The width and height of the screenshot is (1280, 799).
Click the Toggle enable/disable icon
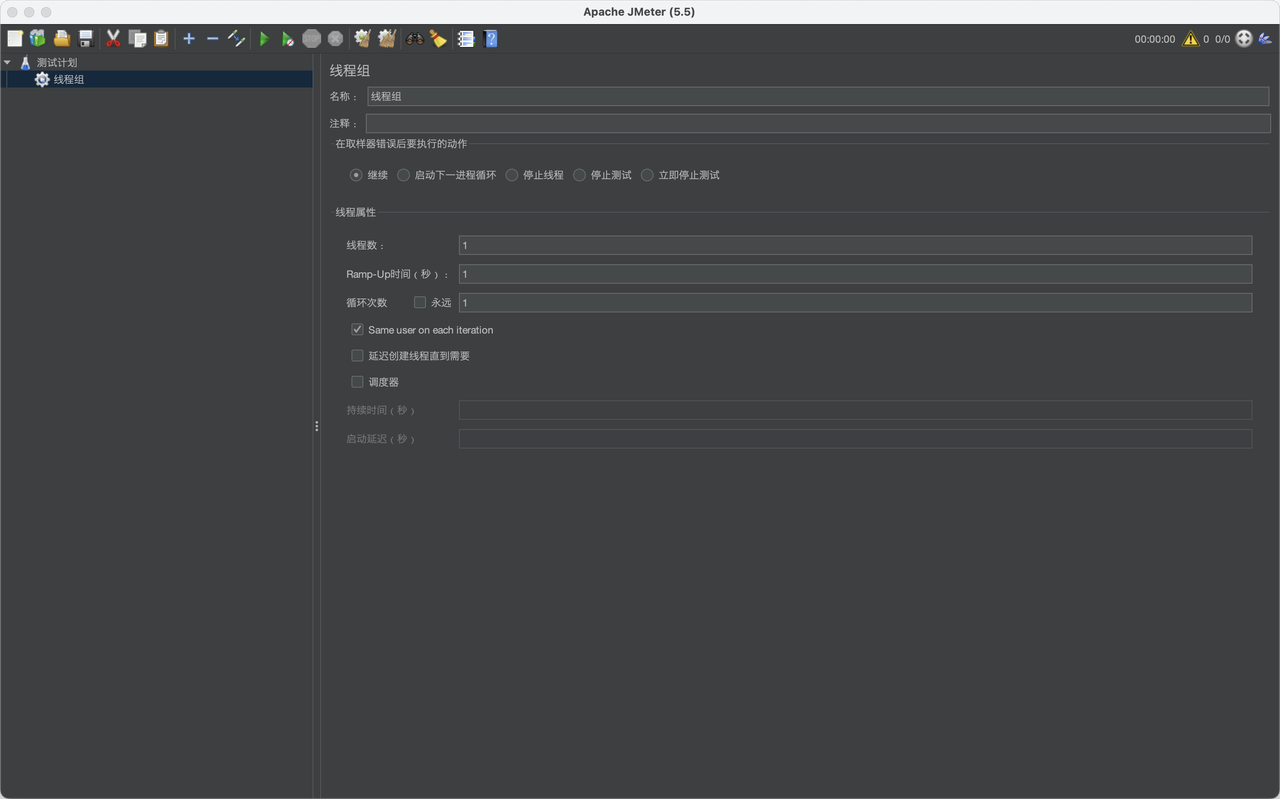coord(237,39)
